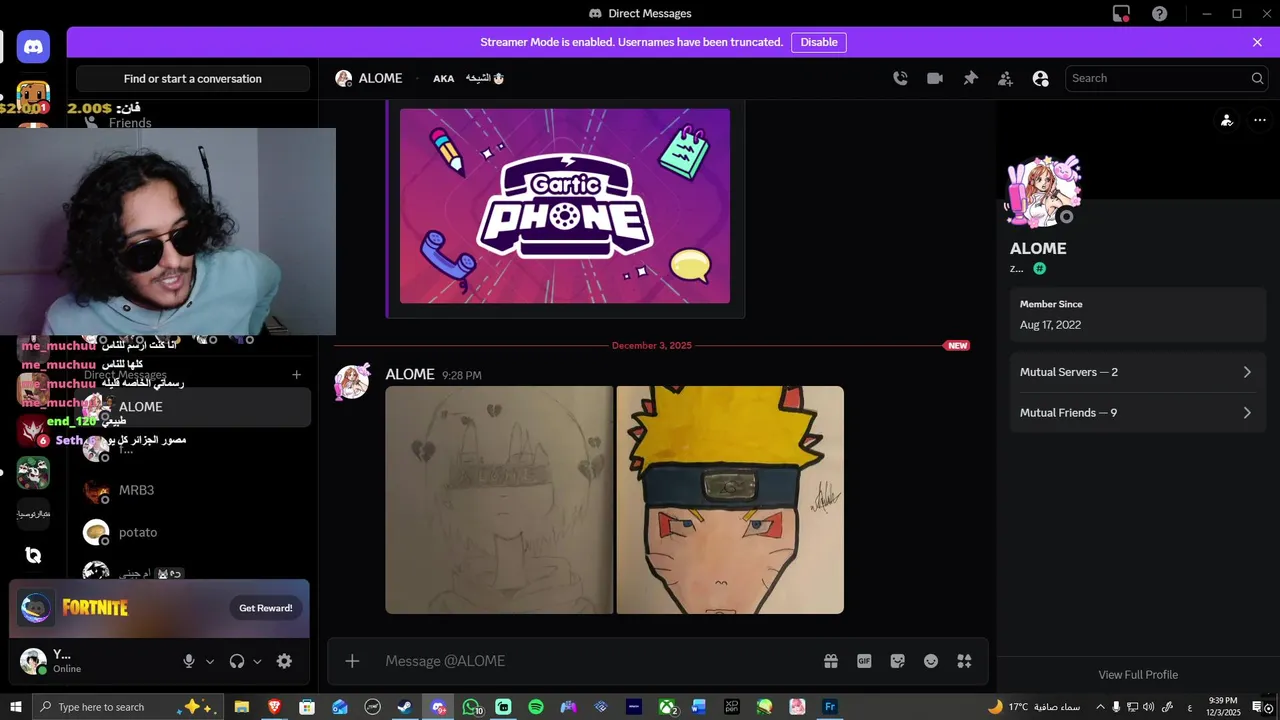Click Get Reward! on the Fortnite promo
Image resolution: width=1280 pixels, height=720 pixels.
266,608
